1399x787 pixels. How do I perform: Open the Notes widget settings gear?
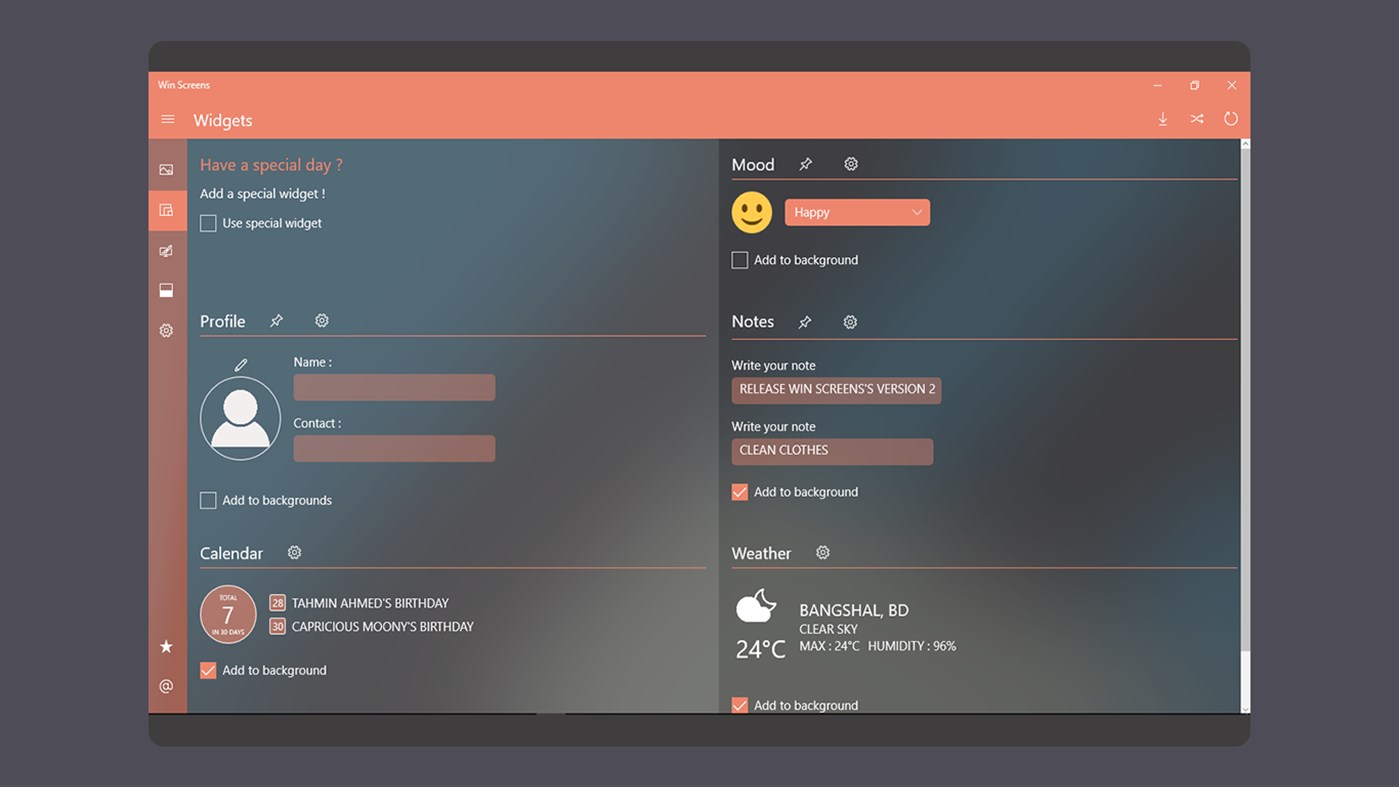coord(850,321)
